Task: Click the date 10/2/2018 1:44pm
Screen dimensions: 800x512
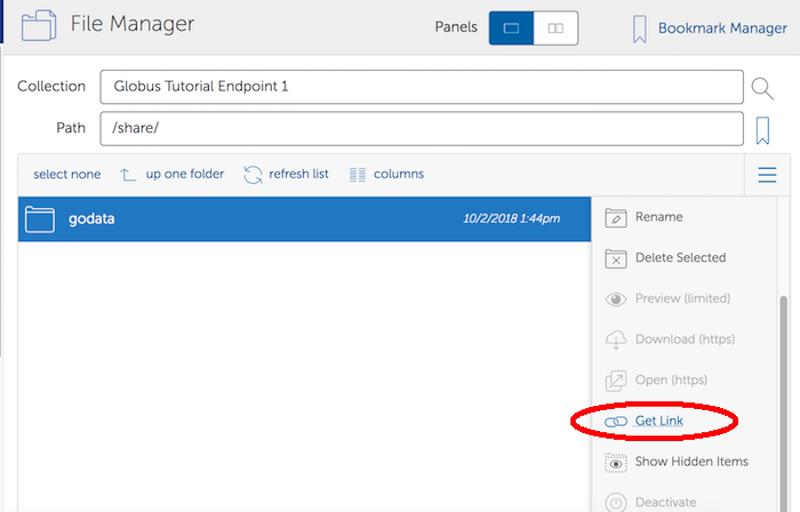Action: pos(511,219)
